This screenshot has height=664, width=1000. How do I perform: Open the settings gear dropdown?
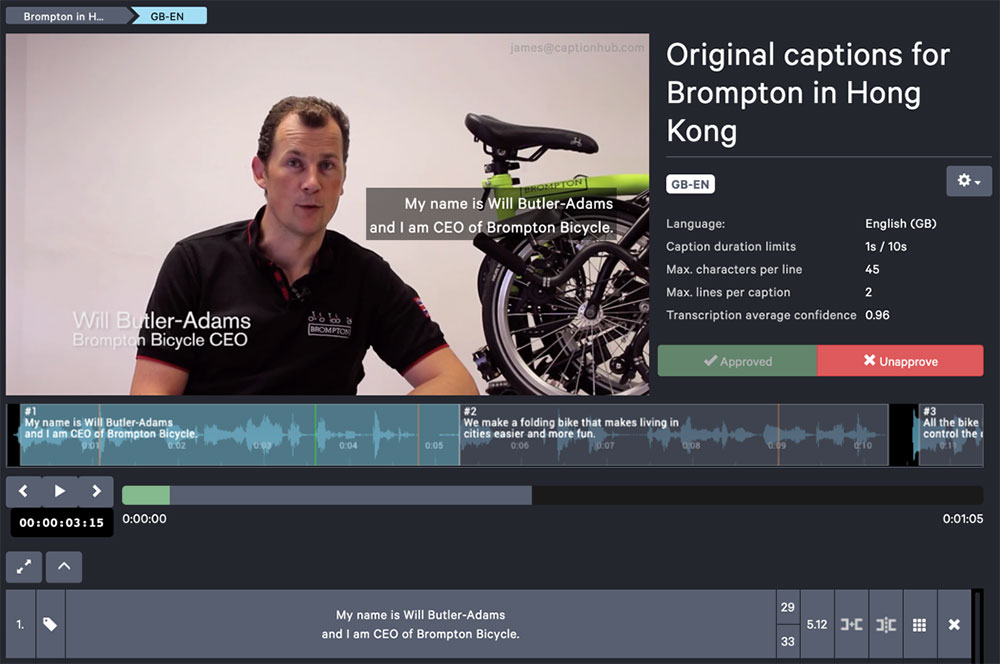968,181
